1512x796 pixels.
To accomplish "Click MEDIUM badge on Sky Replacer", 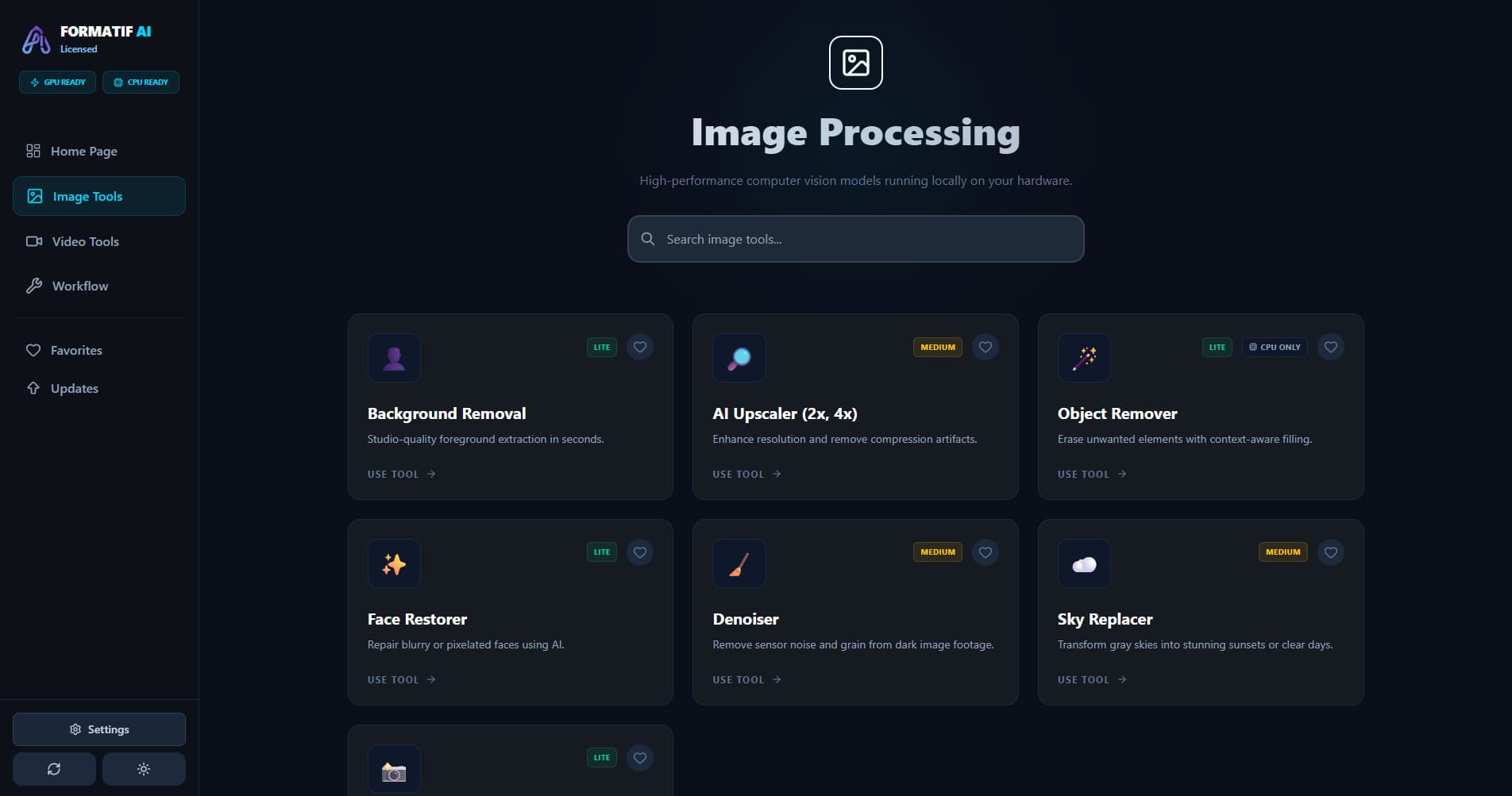I will pyautogui.click(x=1283, y=552).
